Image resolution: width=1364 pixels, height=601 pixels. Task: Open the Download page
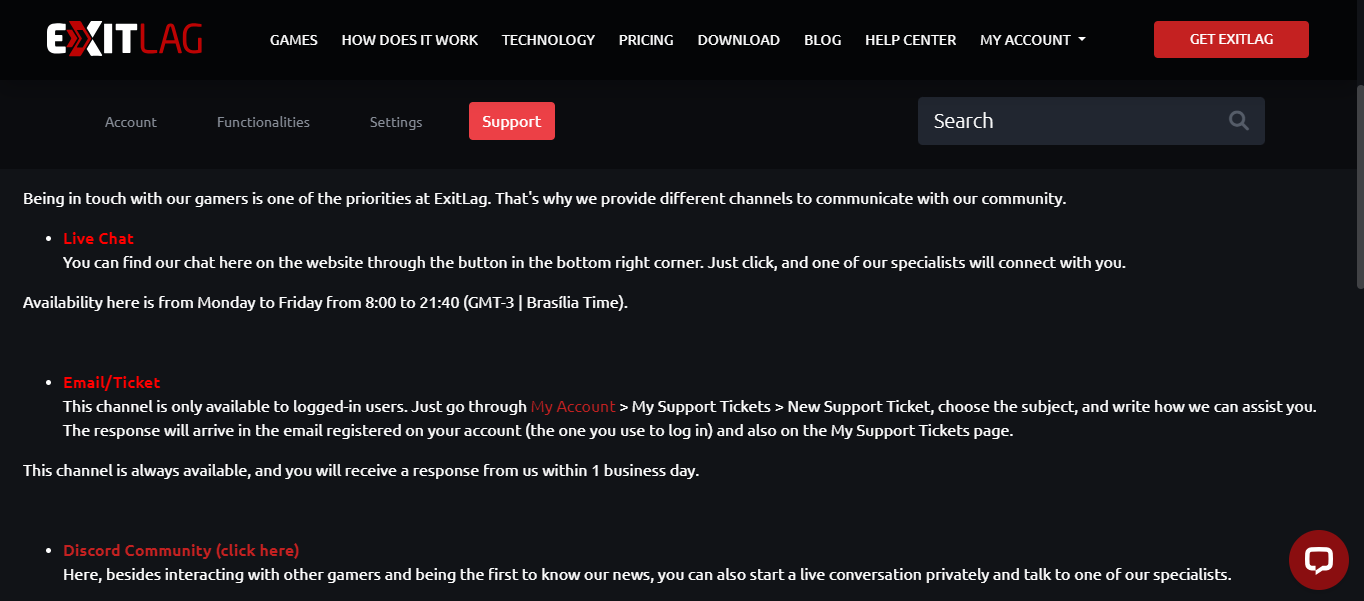click(738, 40)
